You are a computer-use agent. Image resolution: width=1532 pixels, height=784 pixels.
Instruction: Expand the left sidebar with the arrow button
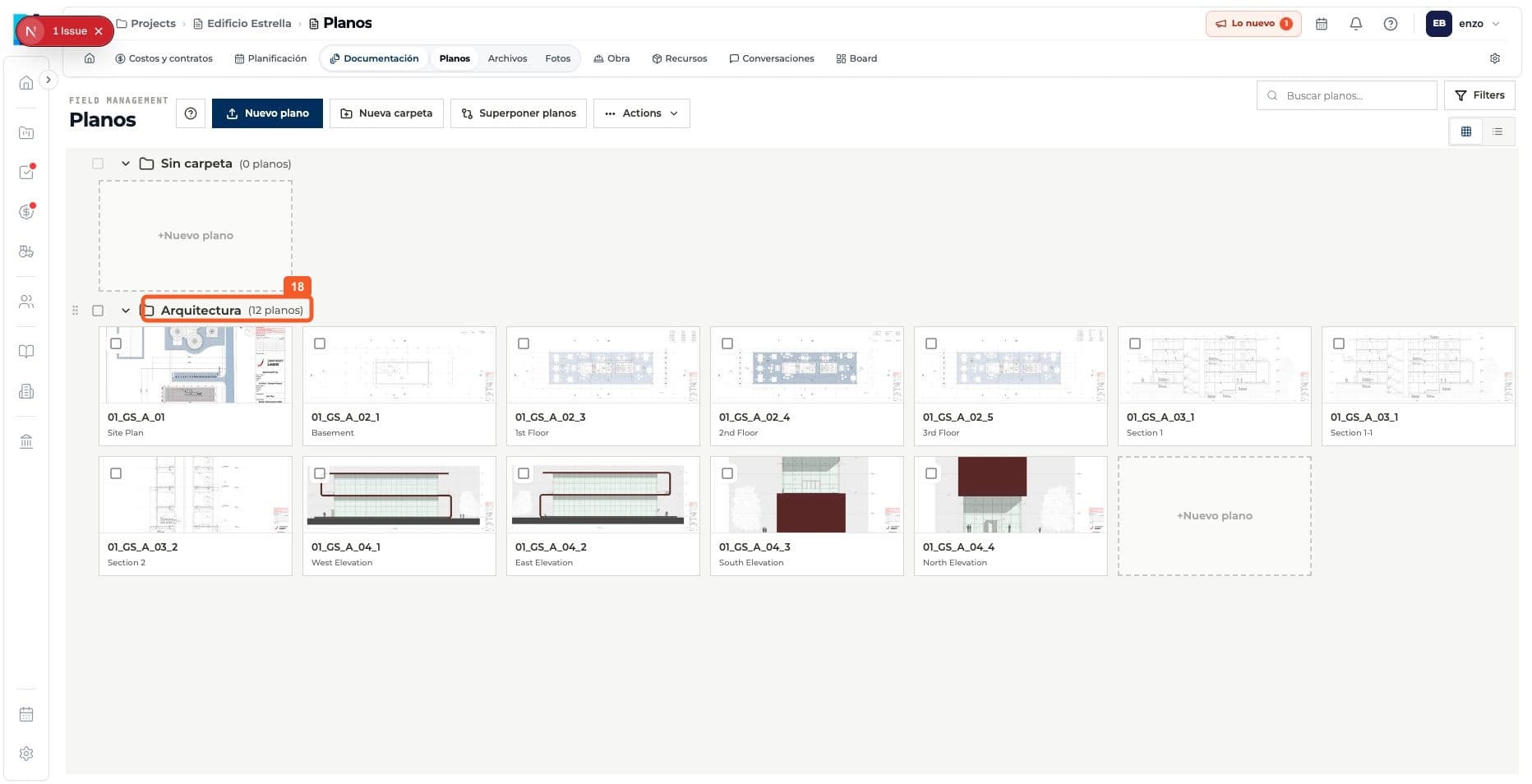[x=48, y=80]
